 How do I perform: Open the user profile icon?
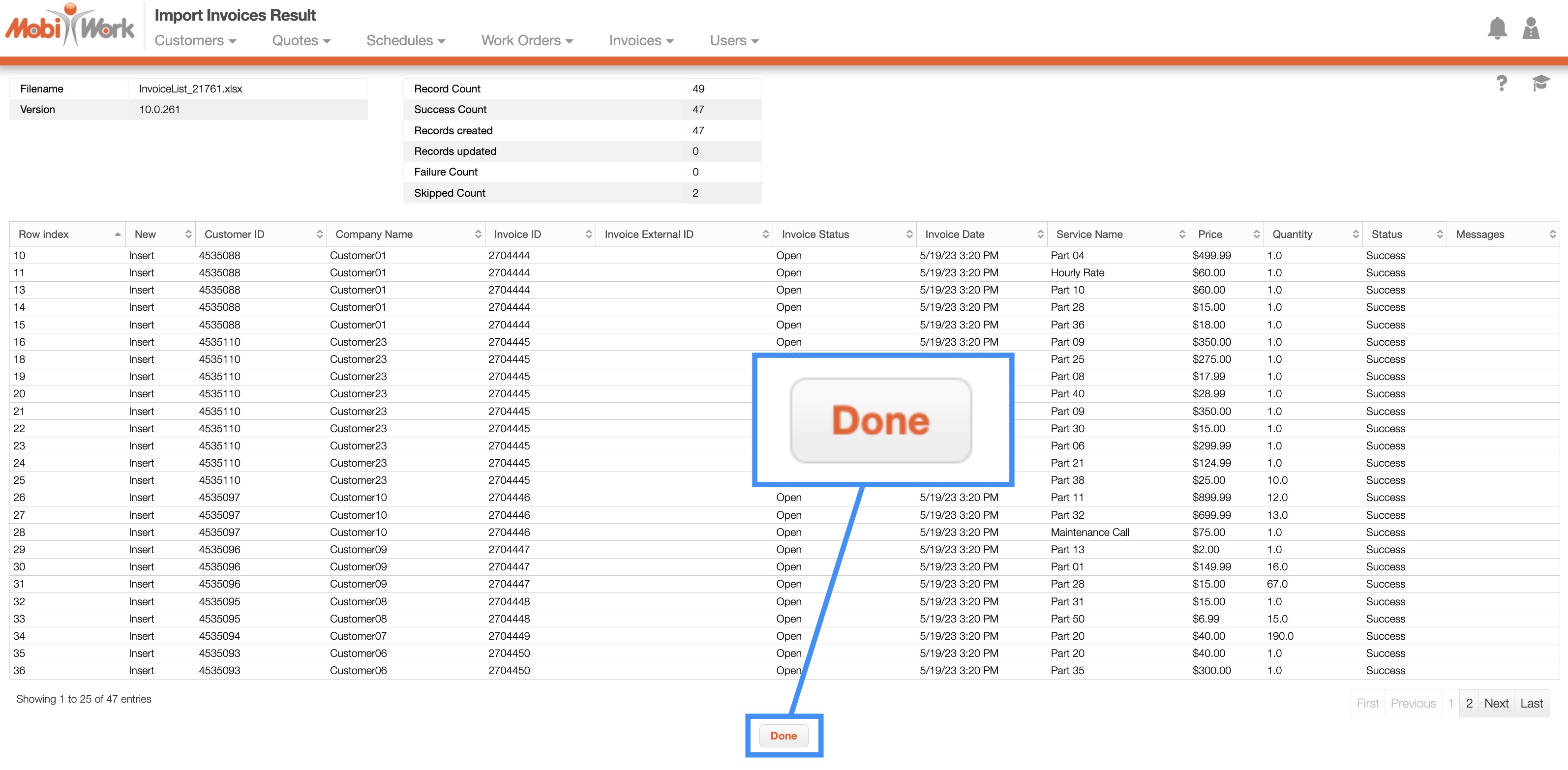click(x=1530, y=29)
